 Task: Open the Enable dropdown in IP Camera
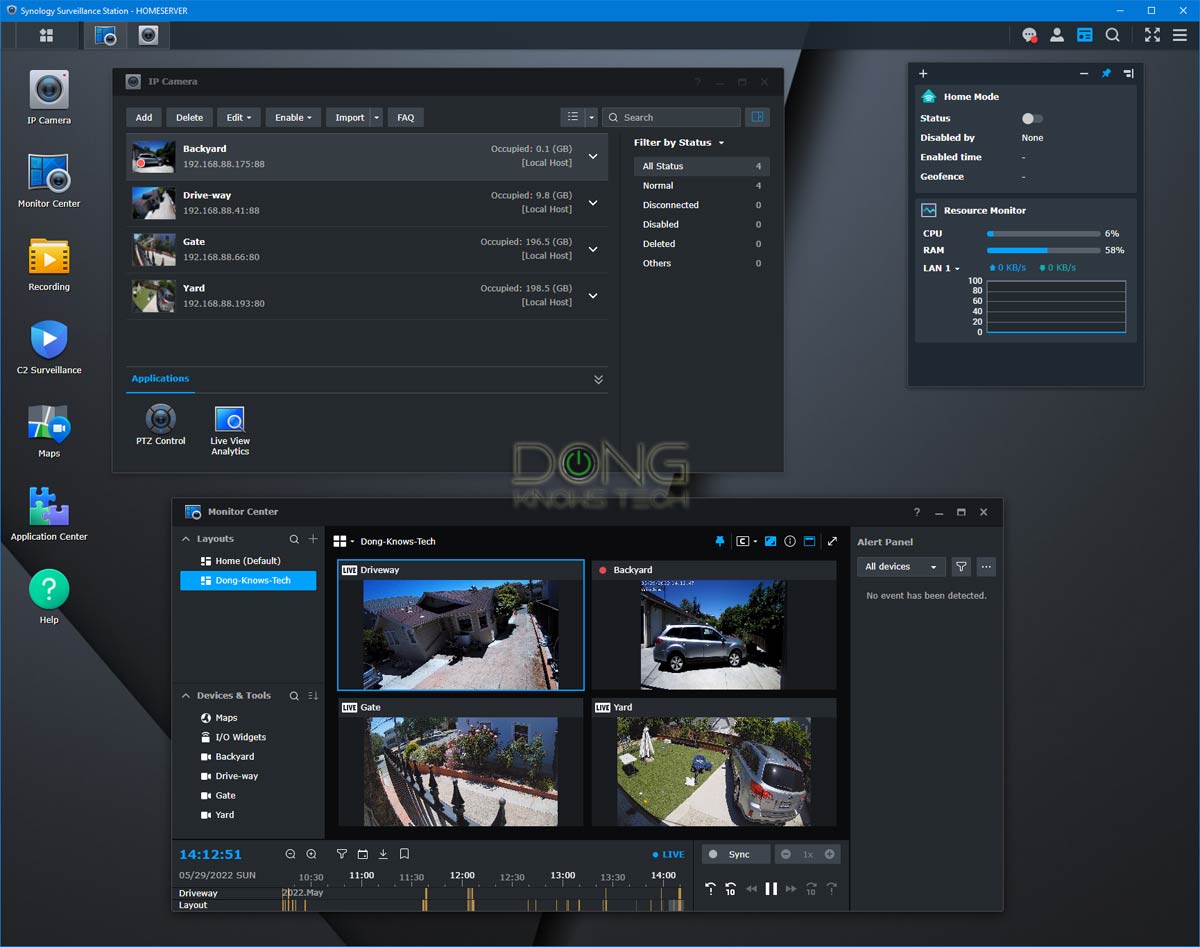tap(293, 117)
